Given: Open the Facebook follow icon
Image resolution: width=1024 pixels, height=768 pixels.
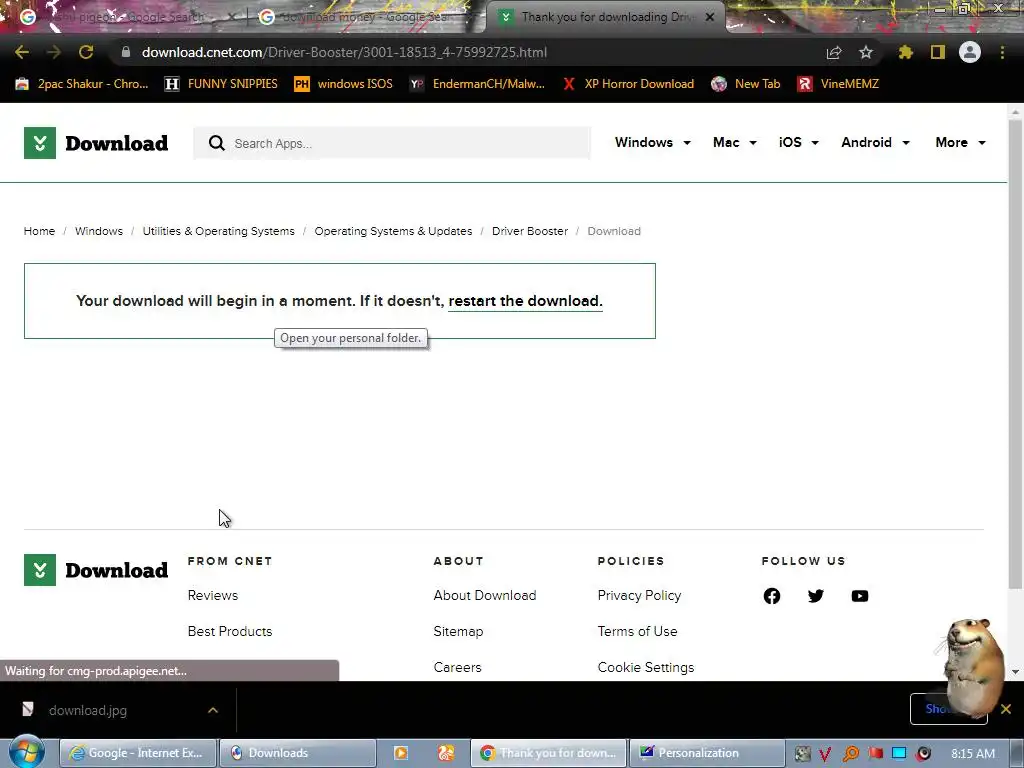Looking at the screenshot, I should click(x=772, y=596).
